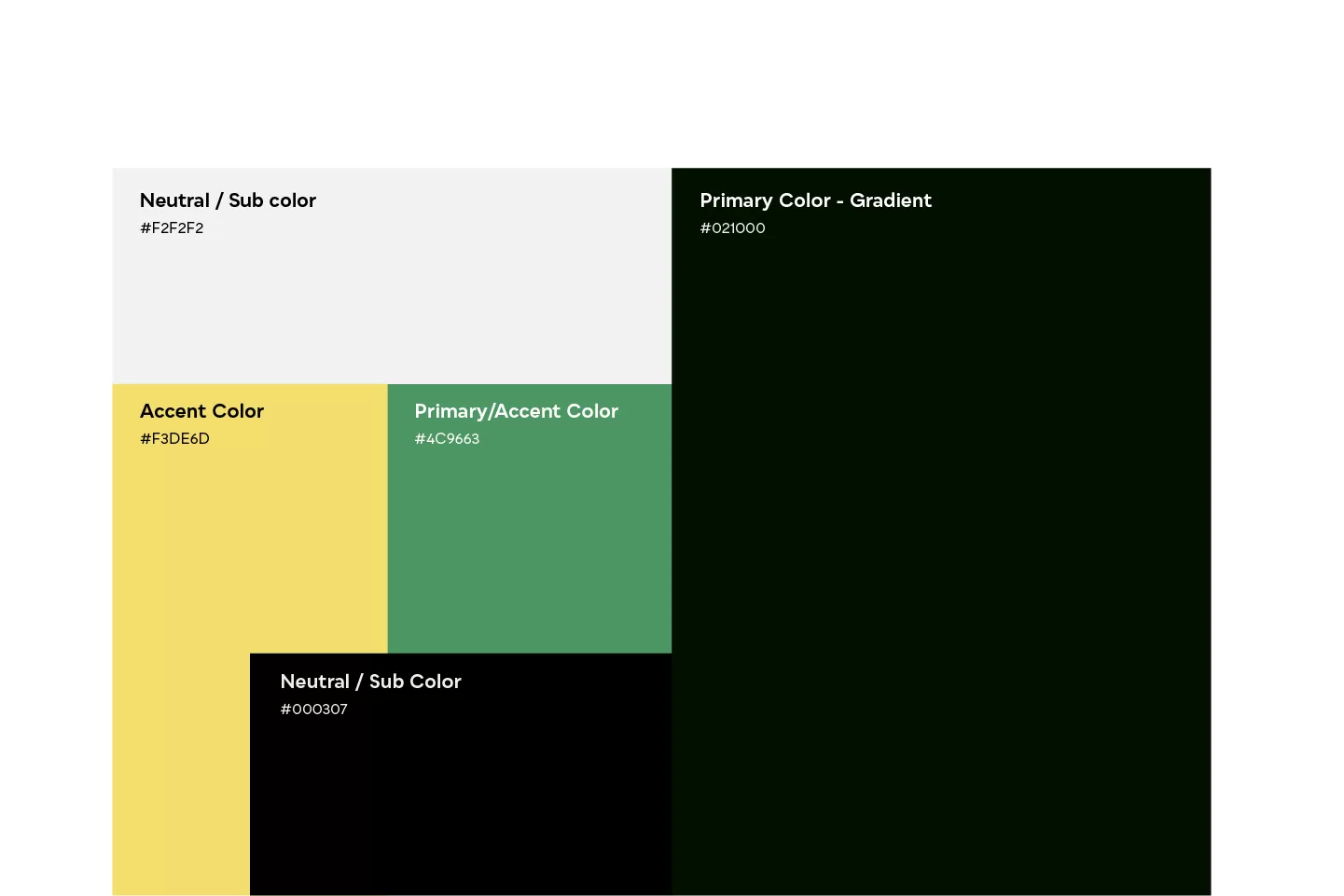Click the 'Primary Color - Gradient' heading
The image size is (1344, 896).
815,200
